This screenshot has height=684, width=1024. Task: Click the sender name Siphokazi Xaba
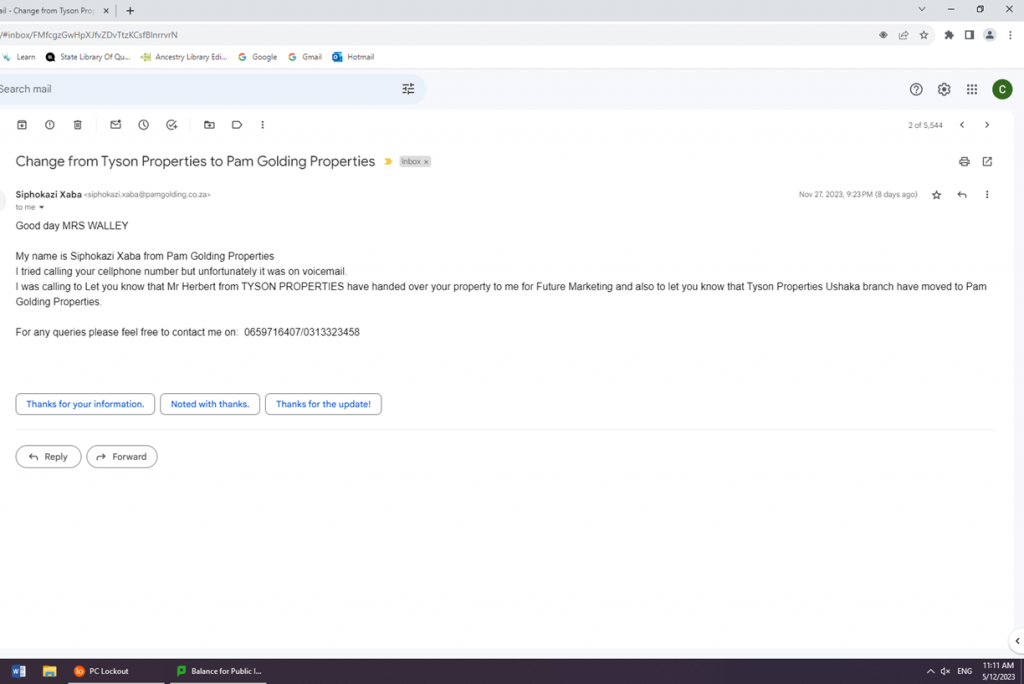(48, 195)
